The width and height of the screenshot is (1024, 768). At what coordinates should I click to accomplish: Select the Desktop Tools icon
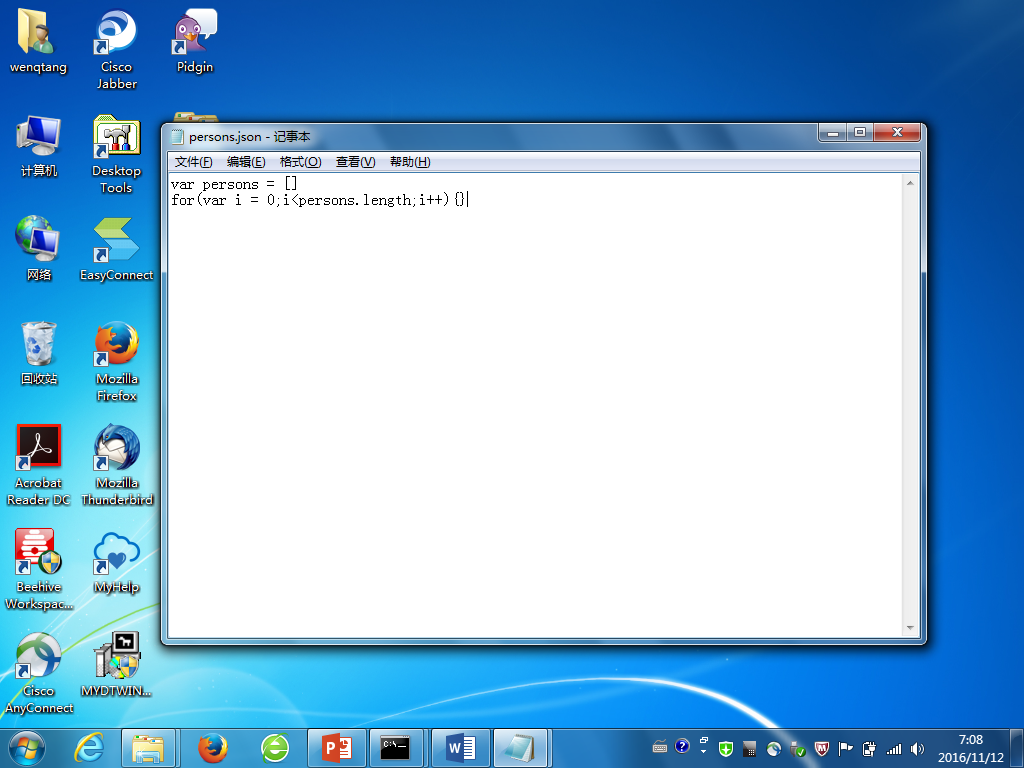[x=116, y=154]
